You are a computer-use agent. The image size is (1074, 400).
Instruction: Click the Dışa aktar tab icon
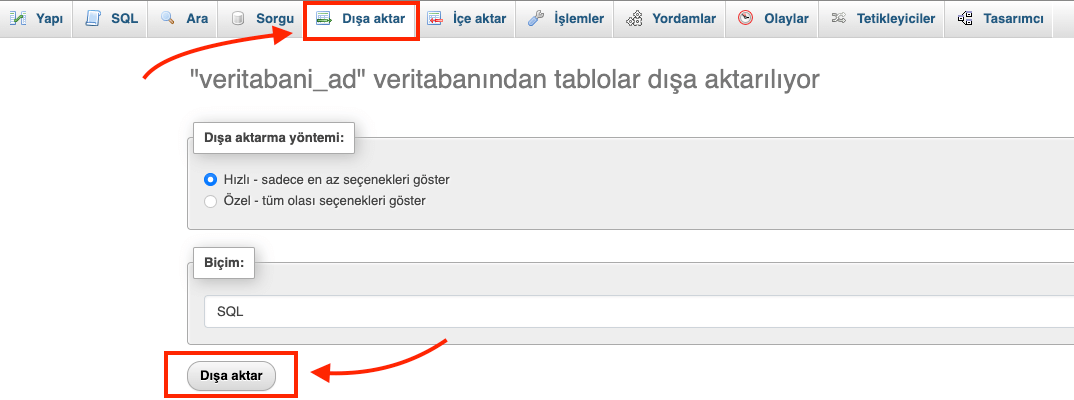[324, 18]
